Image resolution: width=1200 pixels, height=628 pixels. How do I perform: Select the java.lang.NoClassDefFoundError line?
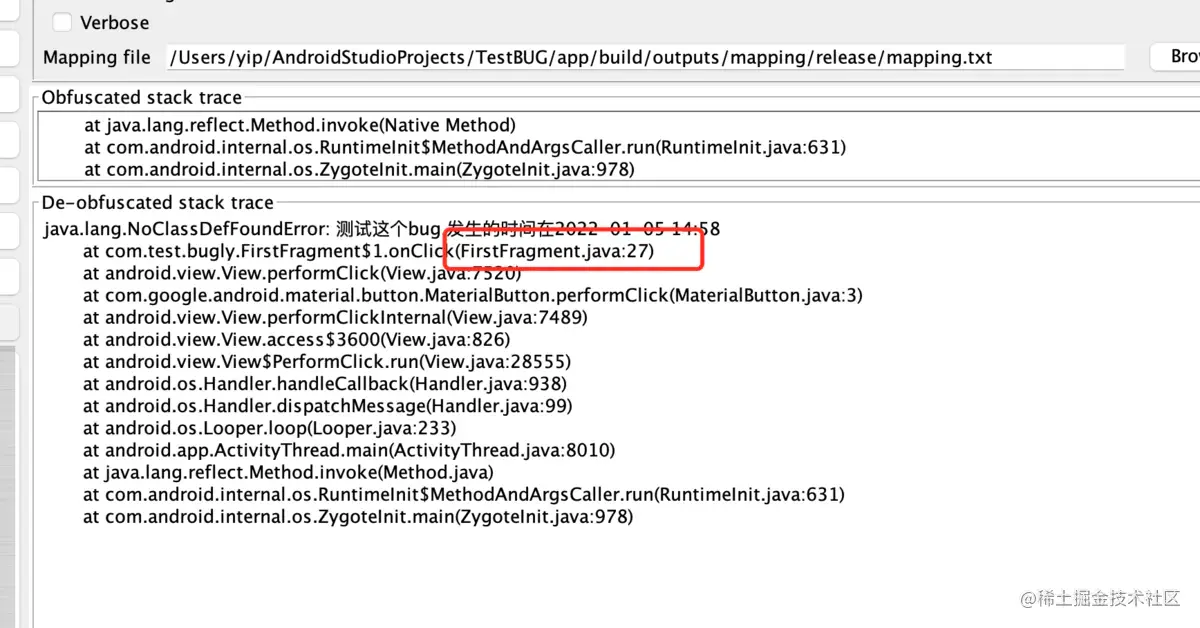point(382,229)
